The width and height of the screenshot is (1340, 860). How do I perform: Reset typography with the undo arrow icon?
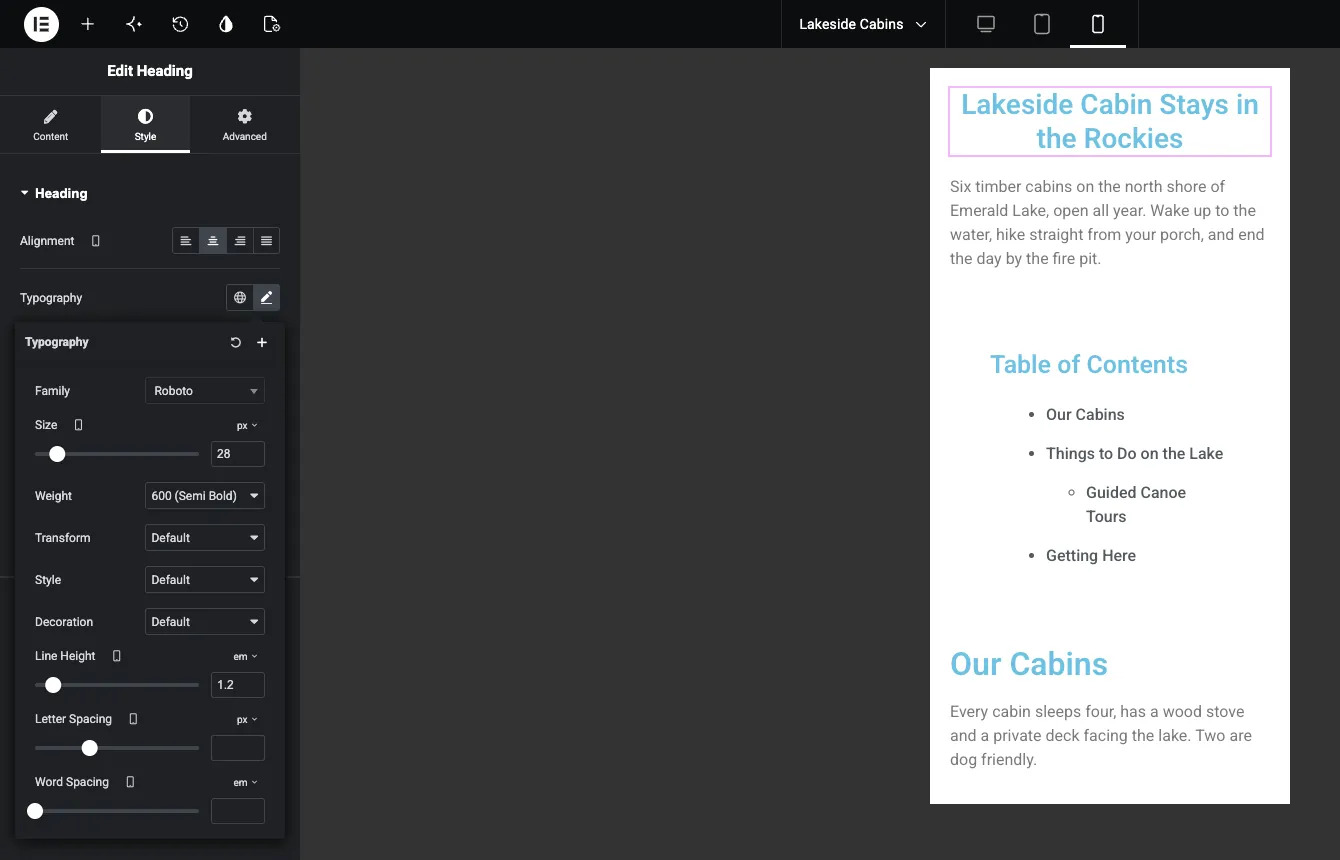[x=236, y=342]
